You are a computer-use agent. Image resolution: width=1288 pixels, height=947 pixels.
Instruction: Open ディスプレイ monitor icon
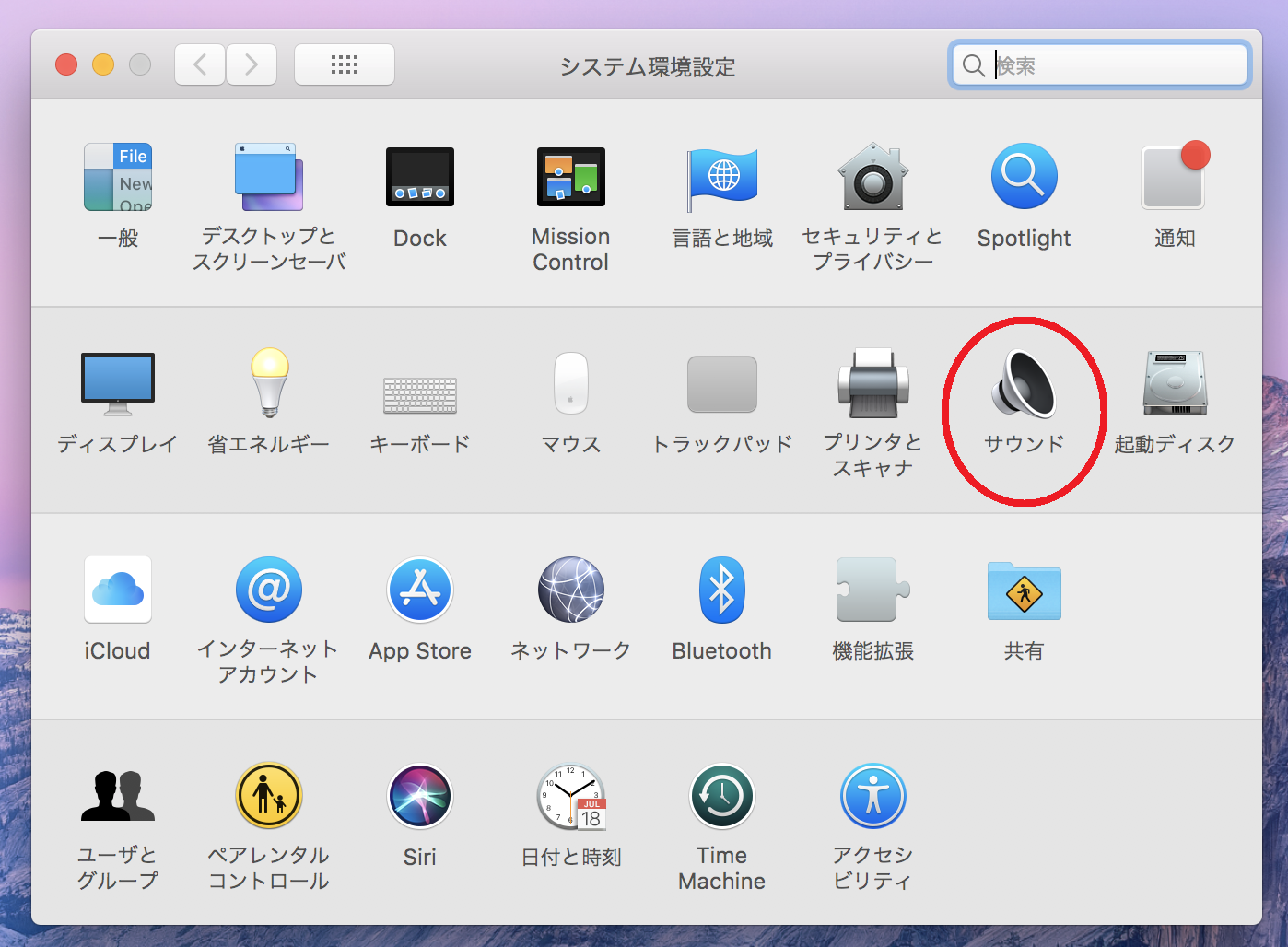point(118,383)
